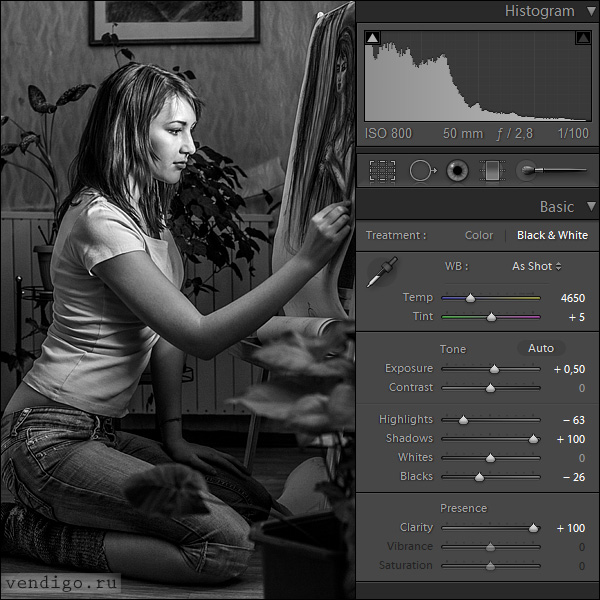Toggle shadow clipping indicator in histogram
The image size is (600, 600).
pyautogui.click(x=372, y=38)
